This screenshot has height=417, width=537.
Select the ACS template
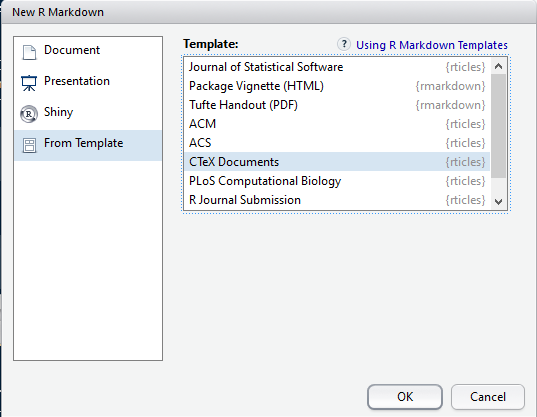pyautogui.click(x=337, y=143)
